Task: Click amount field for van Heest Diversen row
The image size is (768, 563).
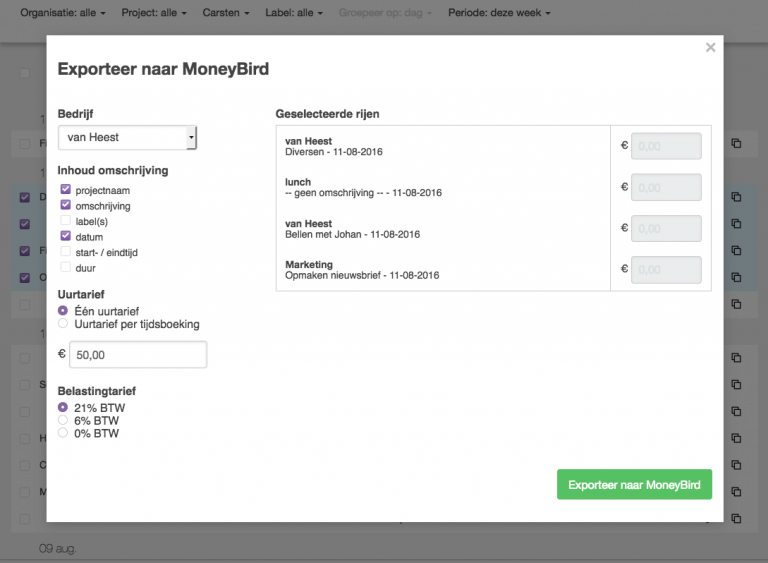Action: 666,146
